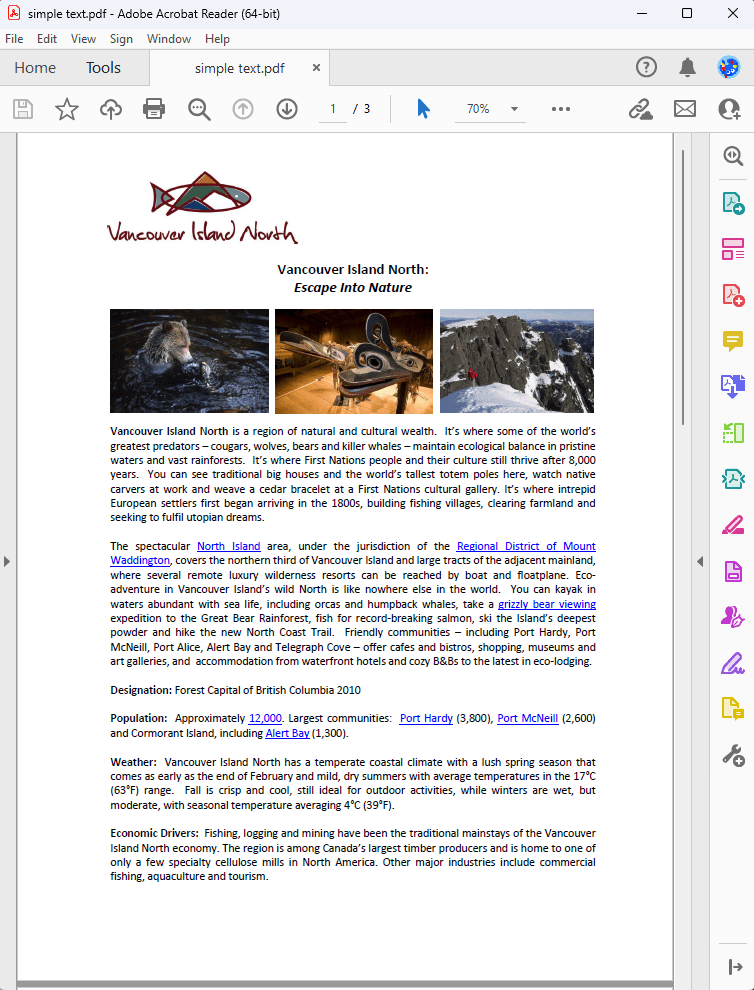The image size is (754, 990).
Task: Click the upload to cloud icon
Action: (x=111, y=109)
